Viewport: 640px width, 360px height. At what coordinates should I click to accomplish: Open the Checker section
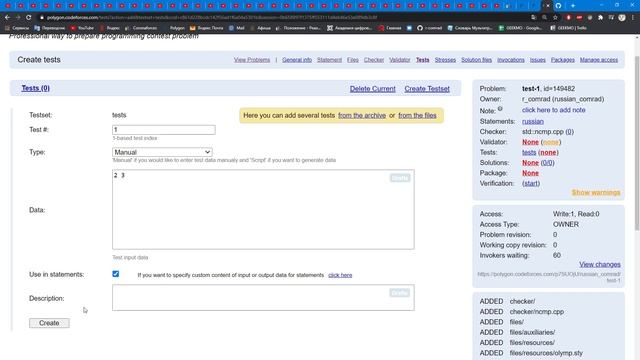tap(374, 60)
